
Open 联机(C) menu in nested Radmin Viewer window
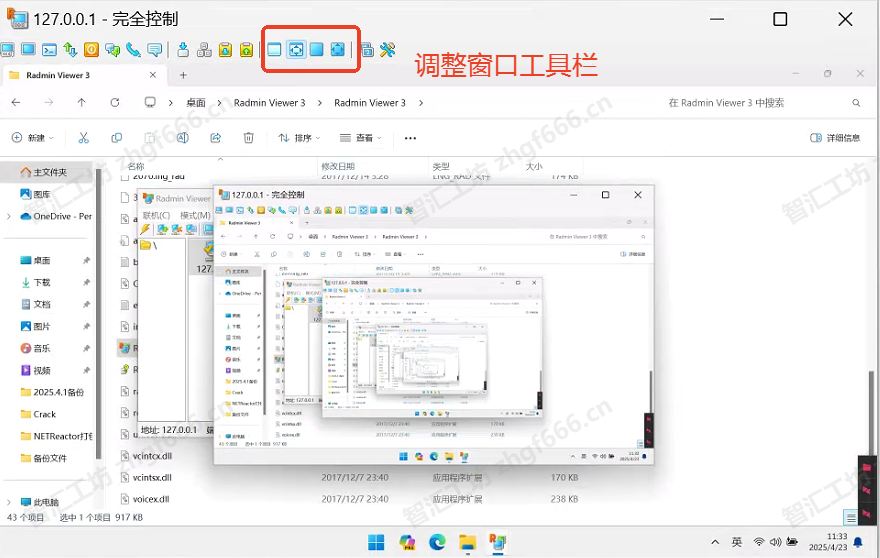click(156, 215)
